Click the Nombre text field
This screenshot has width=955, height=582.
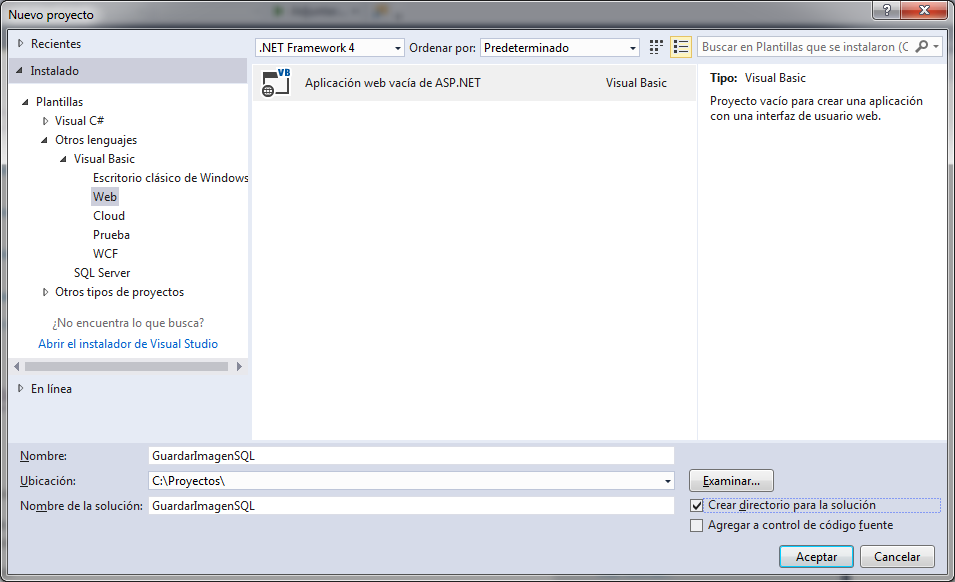tap(410, 455)
